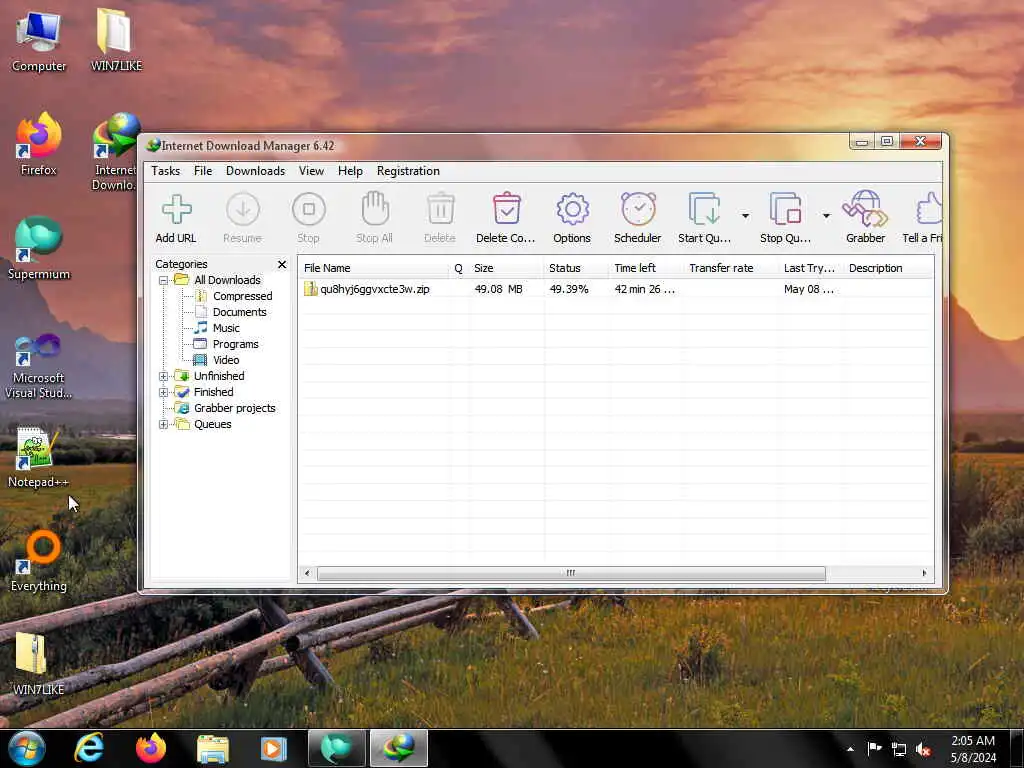The width and height of the screenshot is (1024, 768).
Task: Open Options via the gear icon
Action: point(573,209)
